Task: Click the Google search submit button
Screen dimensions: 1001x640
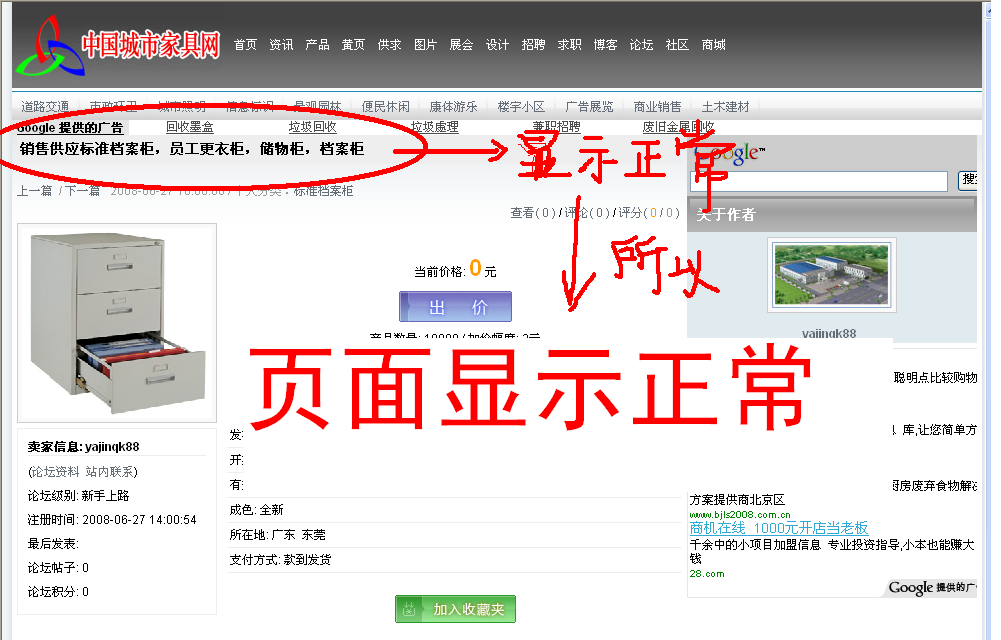Action: (968, 181)
